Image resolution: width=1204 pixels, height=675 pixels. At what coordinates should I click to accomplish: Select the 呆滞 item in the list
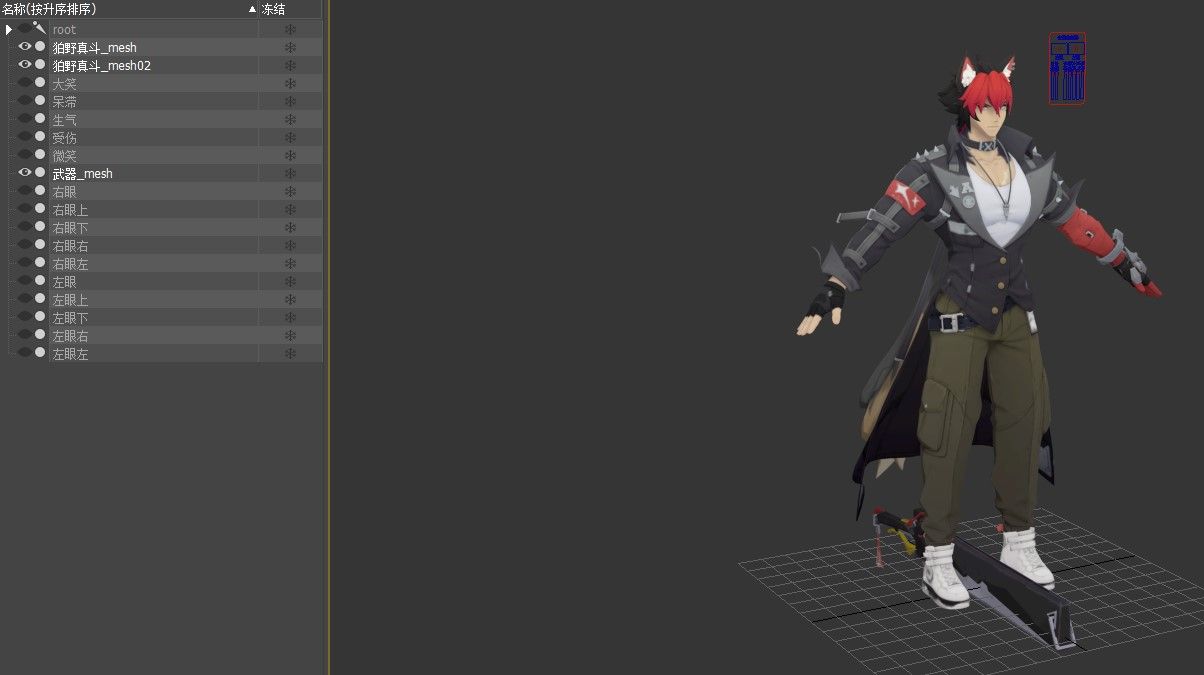65,102
